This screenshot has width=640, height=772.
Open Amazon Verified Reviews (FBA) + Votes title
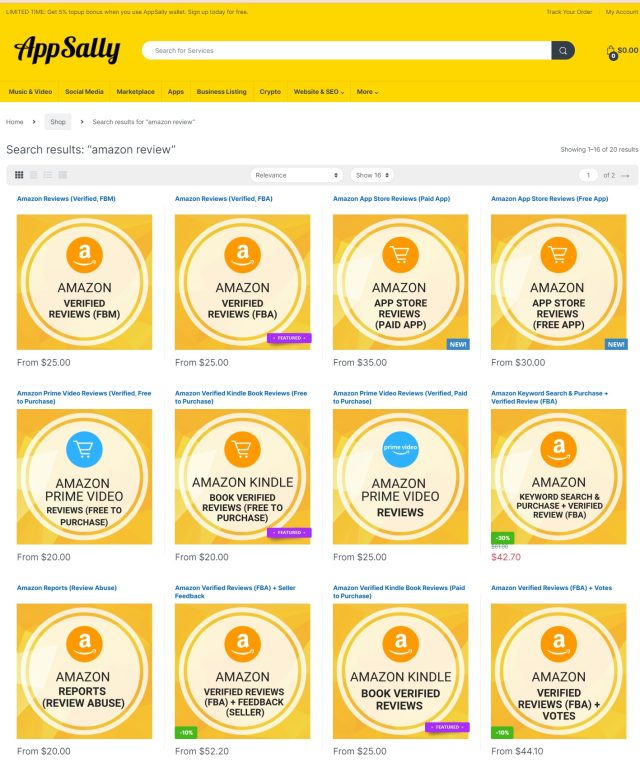[x=551, y=587]
